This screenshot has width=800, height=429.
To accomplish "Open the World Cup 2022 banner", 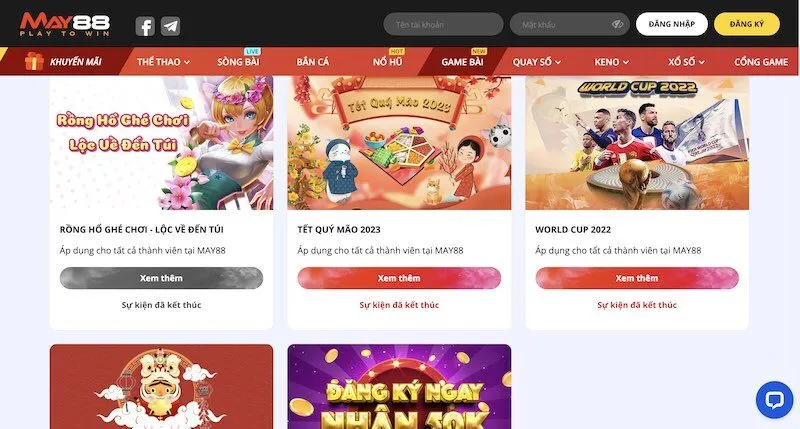I will pyautogui.click(x=637, y=143).
